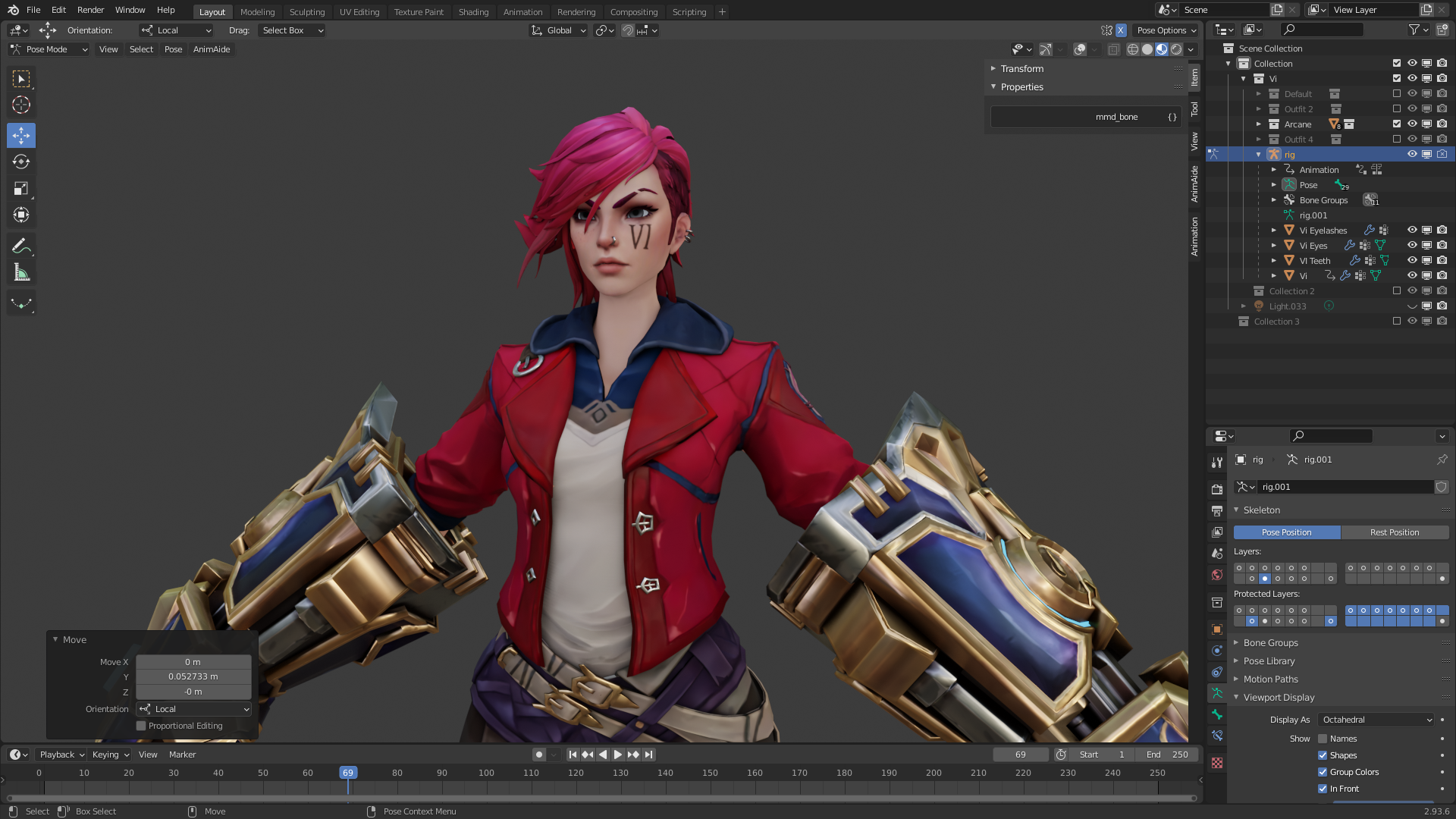
Task: Enable the Names show checkbox
Action: [1323, 739]
